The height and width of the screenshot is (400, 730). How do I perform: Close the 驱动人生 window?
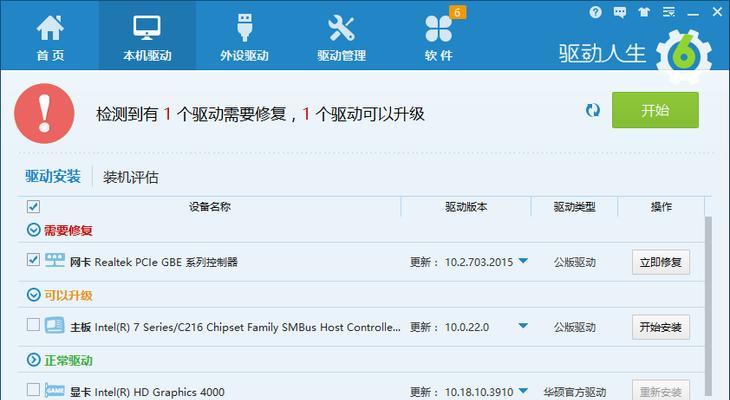[717, 12]
